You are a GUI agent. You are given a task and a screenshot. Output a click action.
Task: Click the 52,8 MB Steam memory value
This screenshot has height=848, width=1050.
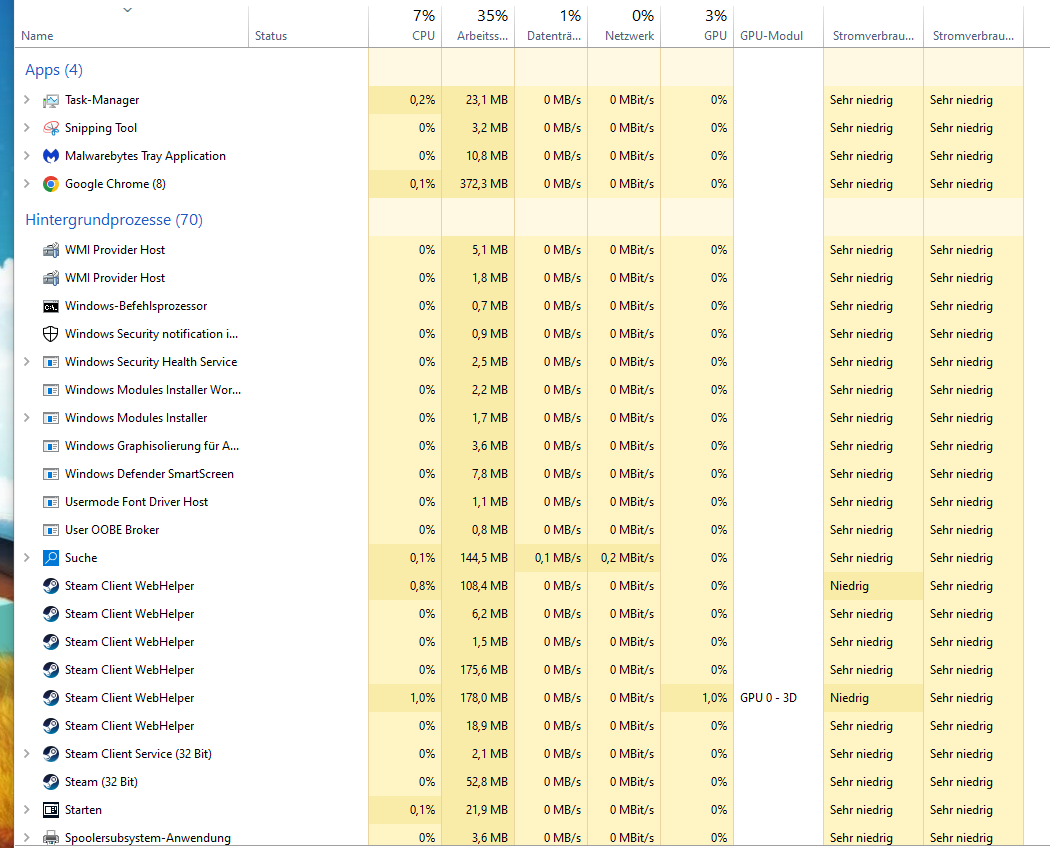pos(487,782)
